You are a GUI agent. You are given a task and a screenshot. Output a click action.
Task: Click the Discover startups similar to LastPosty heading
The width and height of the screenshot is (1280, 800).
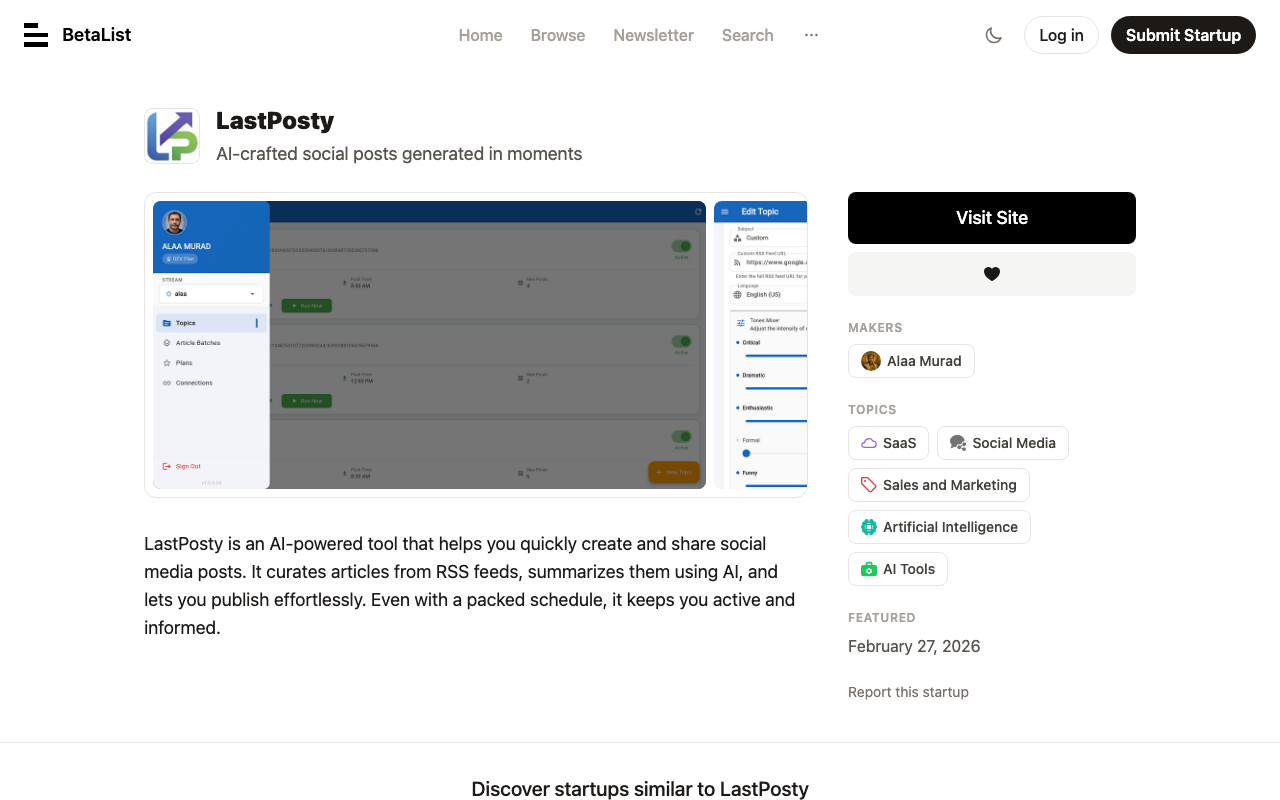click(640, 789)
